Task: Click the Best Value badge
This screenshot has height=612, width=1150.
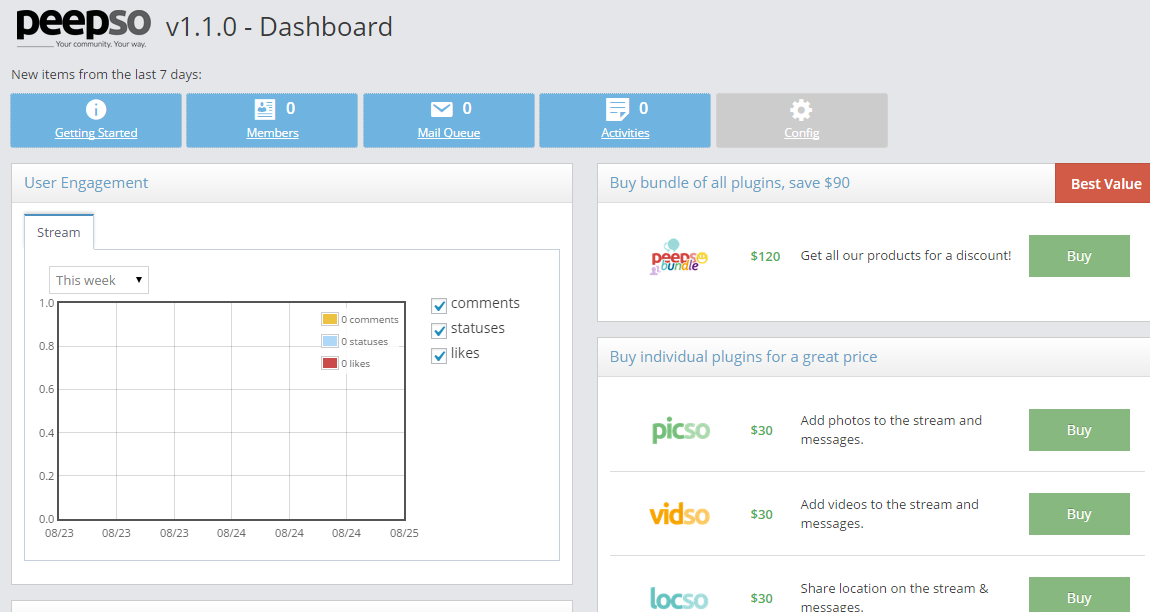Action: [1102, 183]
